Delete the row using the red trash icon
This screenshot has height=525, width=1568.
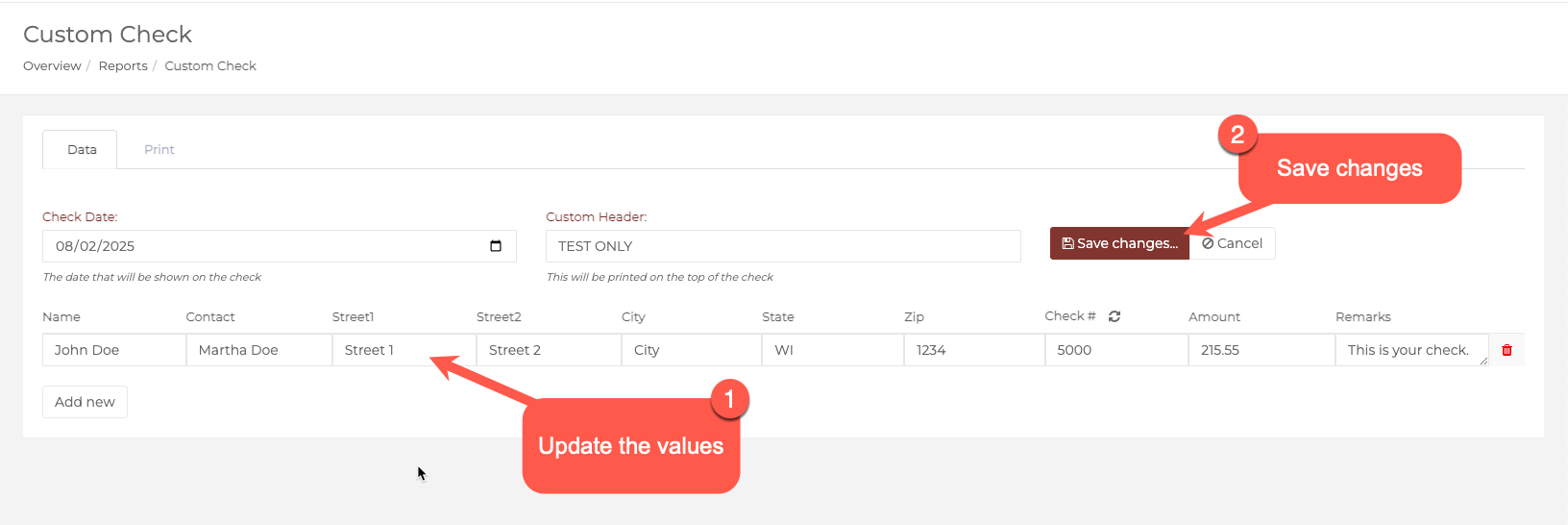point(1507,350)
